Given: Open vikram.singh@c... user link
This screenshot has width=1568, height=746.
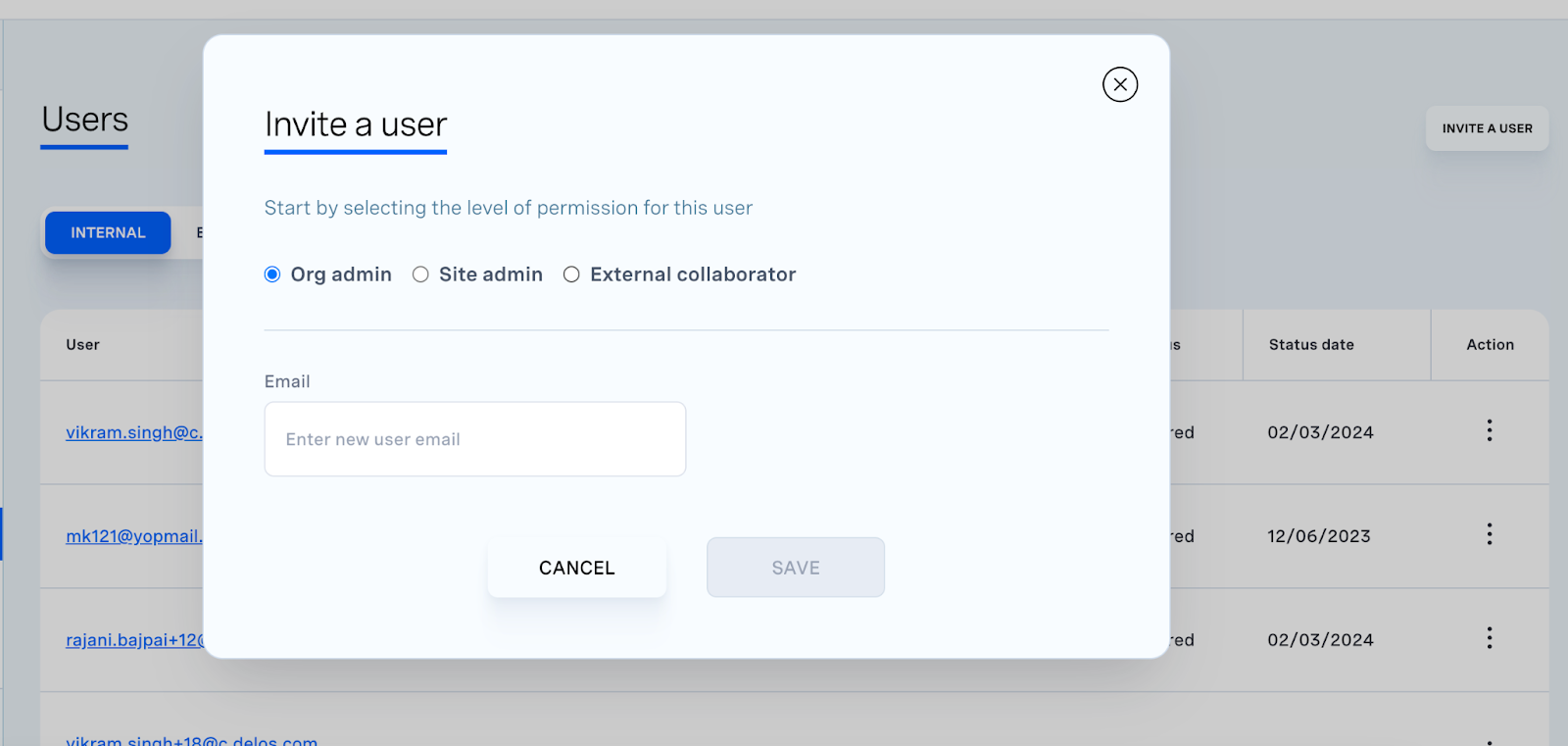Looking at the screenshot, I should (134, 432).
